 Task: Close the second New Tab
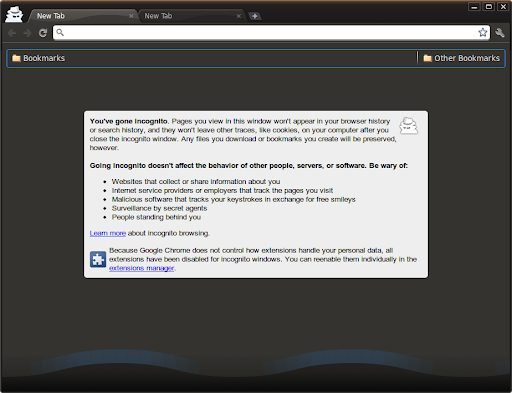[x=239, y=16]
